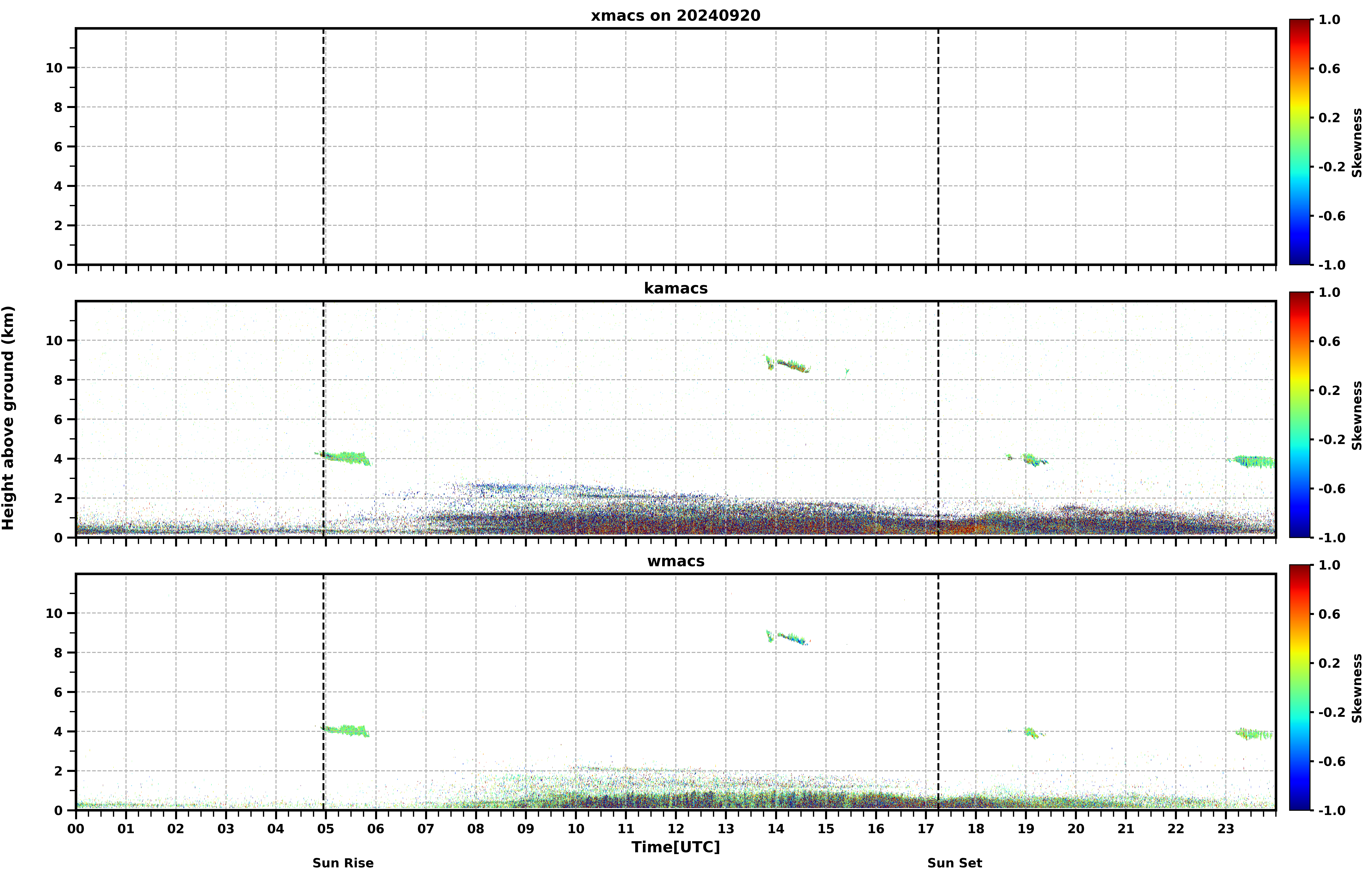Click the "4" height tick in wmacs panel
This screenshot has height=879, width=1372.
pyautogui.click(x=58, y=732)
